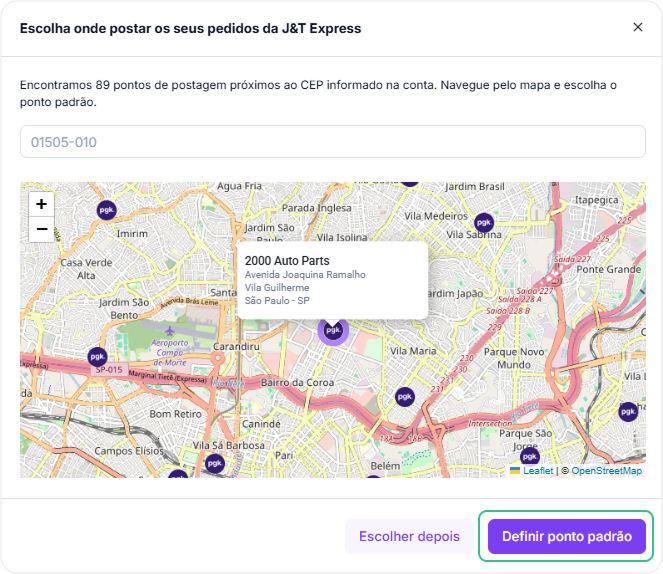Confirm with Definir ponto padrão

point(566,536)
